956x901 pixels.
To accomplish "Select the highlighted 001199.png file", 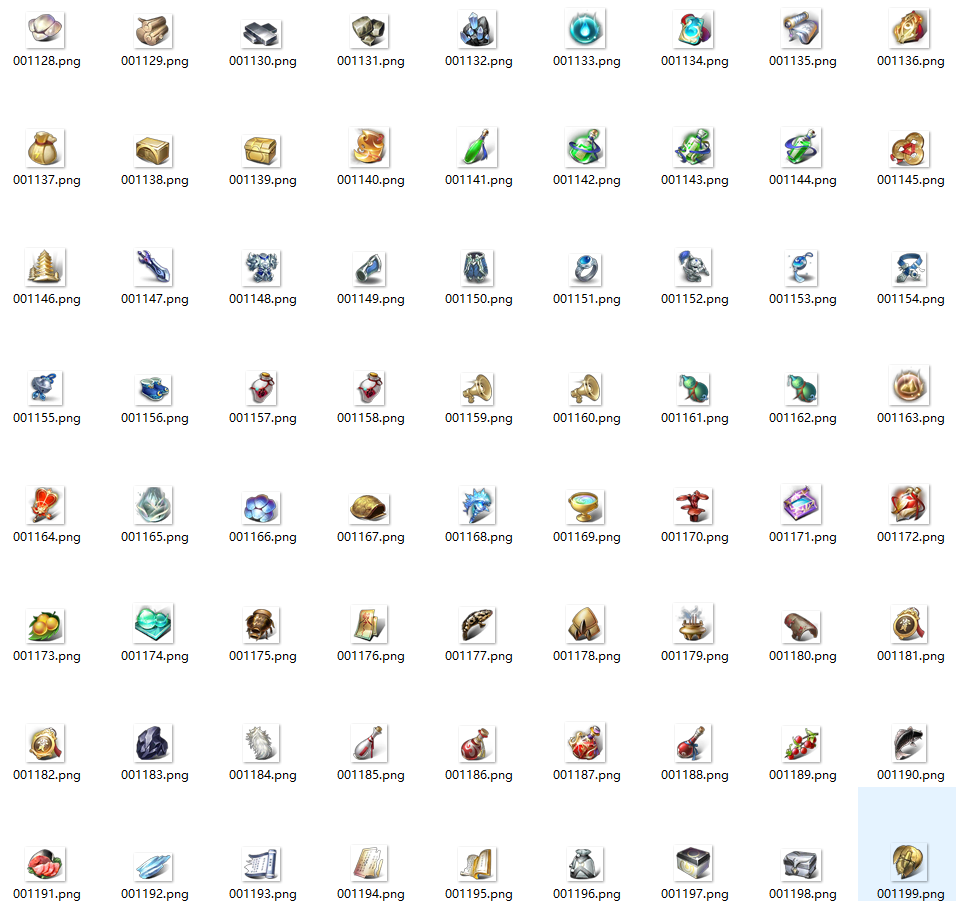I will point(910,864).
